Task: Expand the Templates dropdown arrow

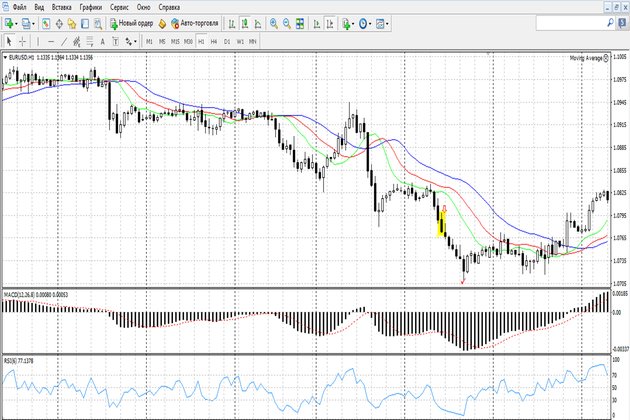Action: pos(387,24)
